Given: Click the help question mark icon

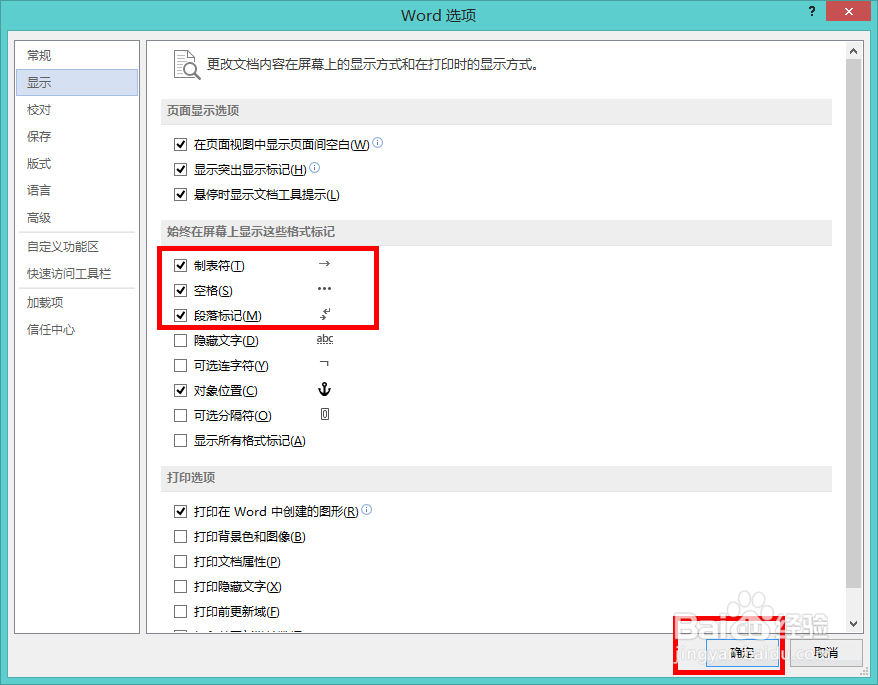Looking at the screenshot, I should 812,11.
